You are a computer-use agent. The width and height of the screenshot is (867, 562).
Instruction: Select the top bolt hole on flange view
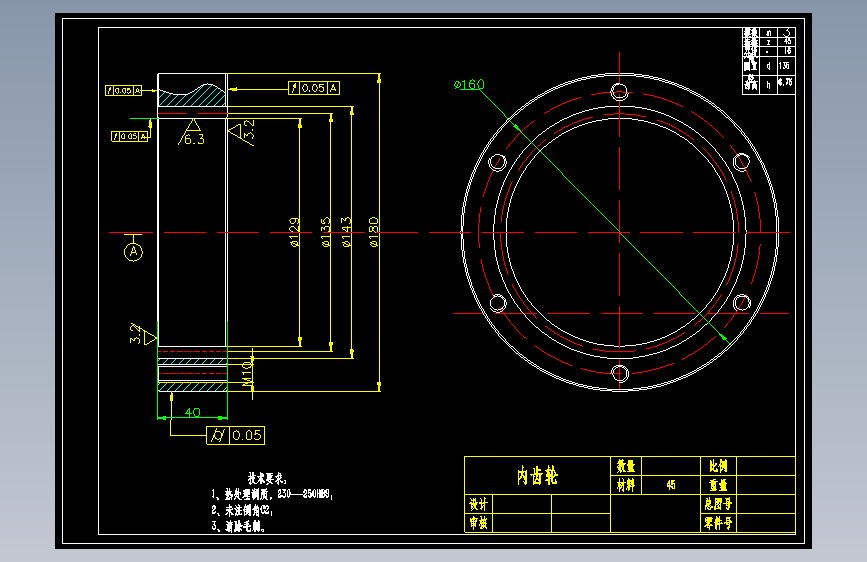[619, 91]
